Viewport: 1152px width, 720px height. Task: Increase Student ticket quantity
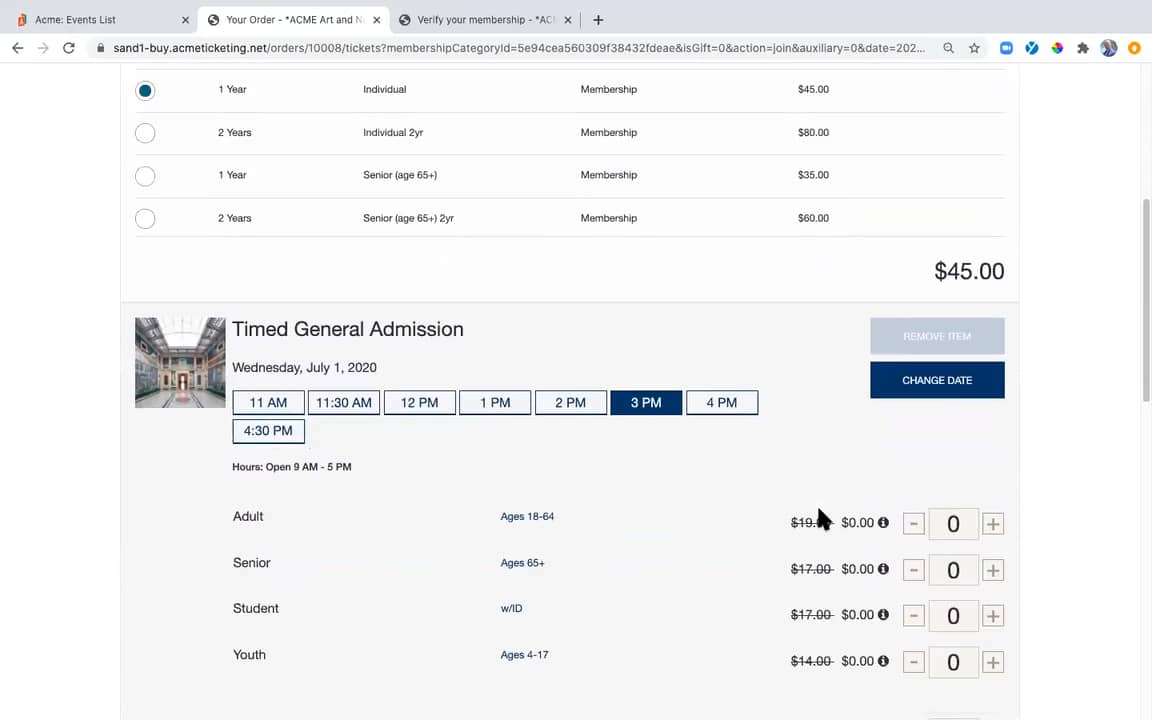(993, 616)
